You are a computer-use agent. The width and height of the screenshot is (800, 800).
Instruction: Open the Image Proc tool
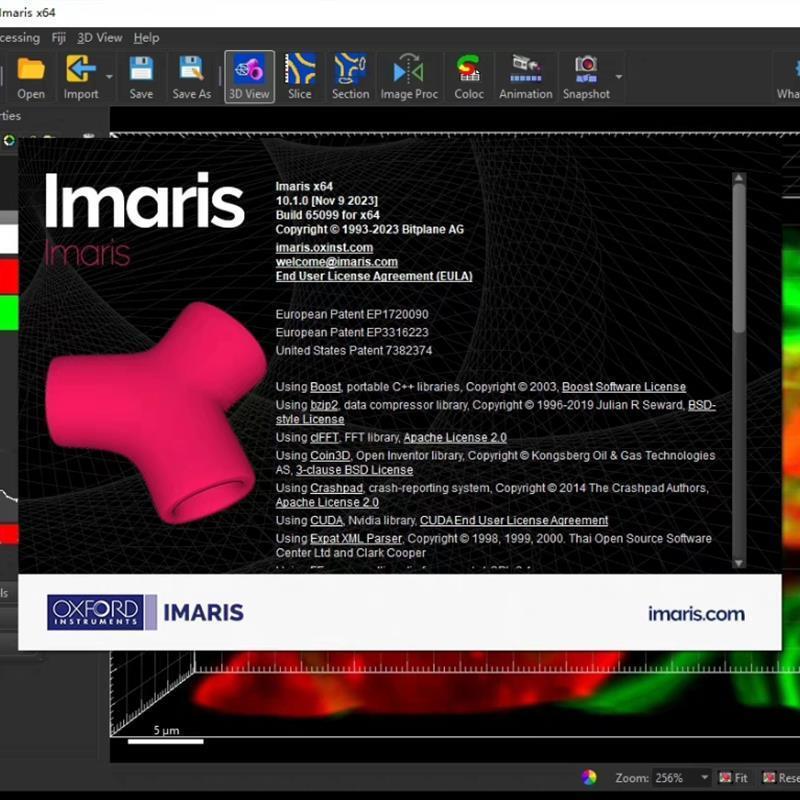tap(409, 78)
